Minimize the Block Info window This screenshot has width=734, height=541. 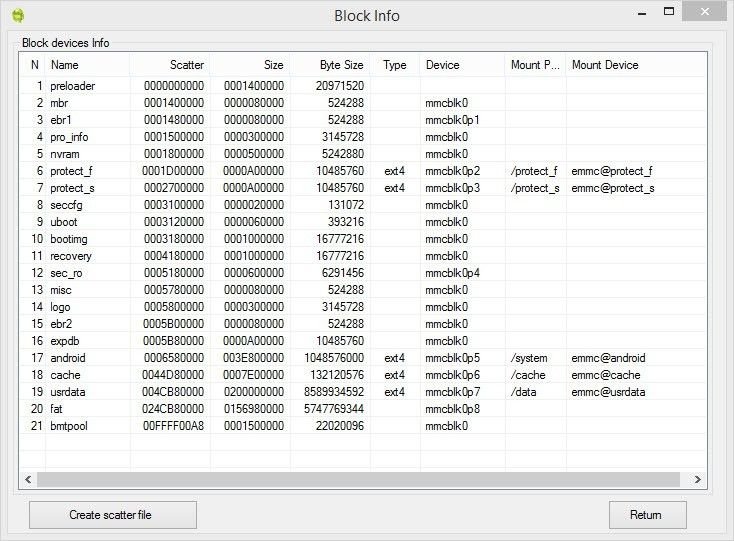coord(642,12)
